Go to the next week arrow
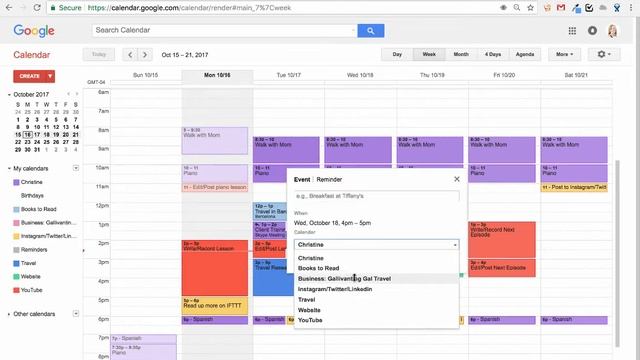The image size is (640, 360). coord(145,55)
